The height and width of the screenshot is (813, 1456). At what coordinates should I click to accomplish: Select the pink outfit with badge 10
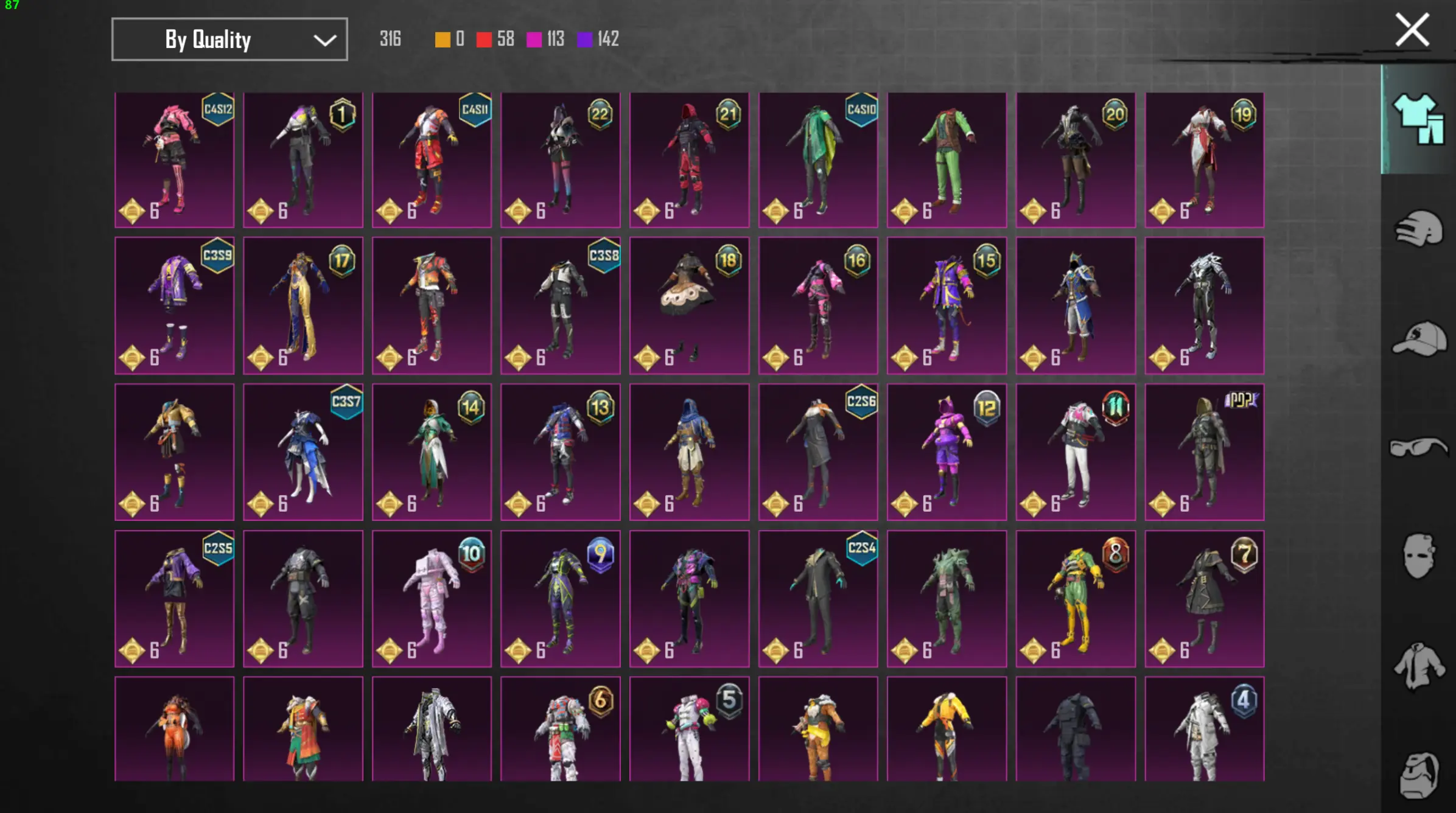coord(432,599)
